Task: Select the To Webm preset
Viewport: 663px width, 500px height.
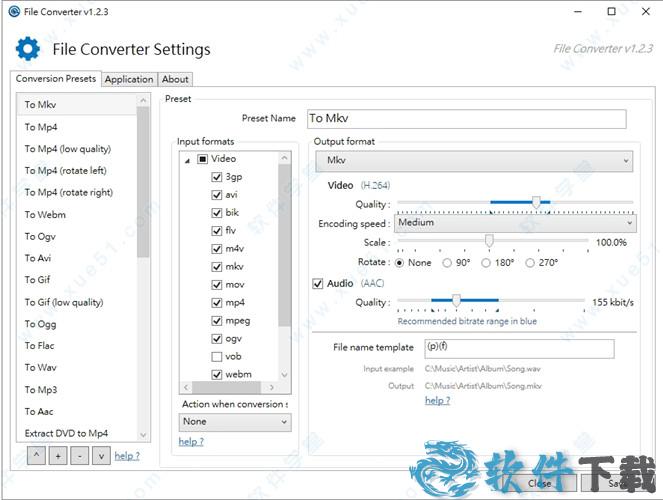Action: tap(45, 214)
